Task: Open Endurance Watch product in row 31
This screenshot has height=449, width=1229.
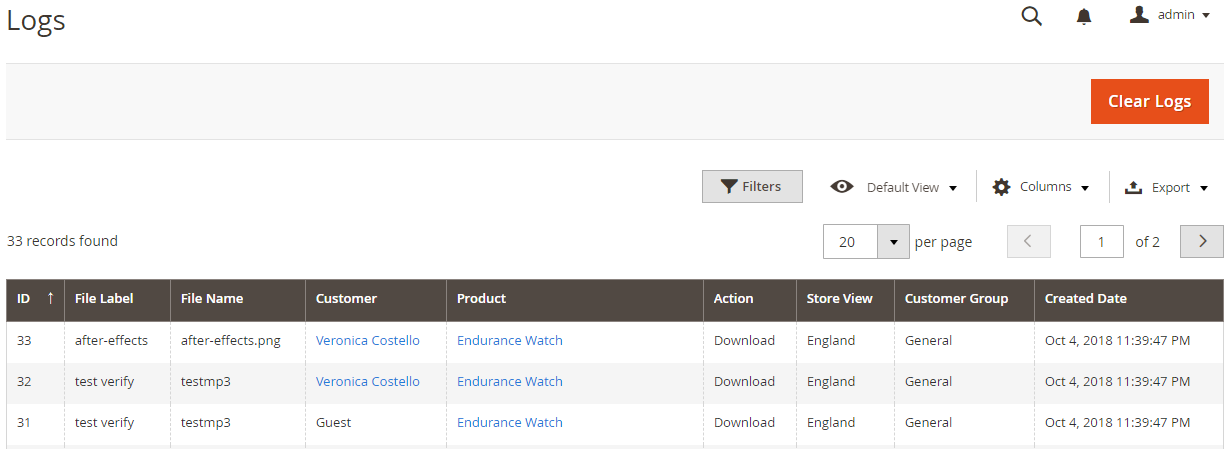Action: click(509, 423)
